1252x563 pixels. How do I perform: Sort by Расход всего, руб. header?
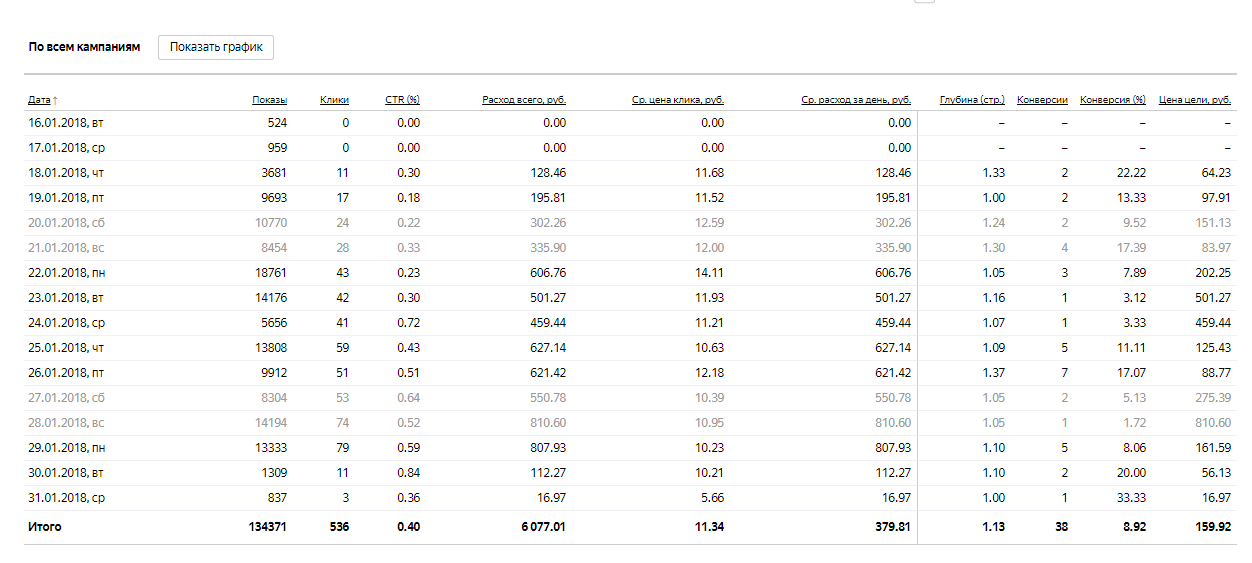coord(523,100)
